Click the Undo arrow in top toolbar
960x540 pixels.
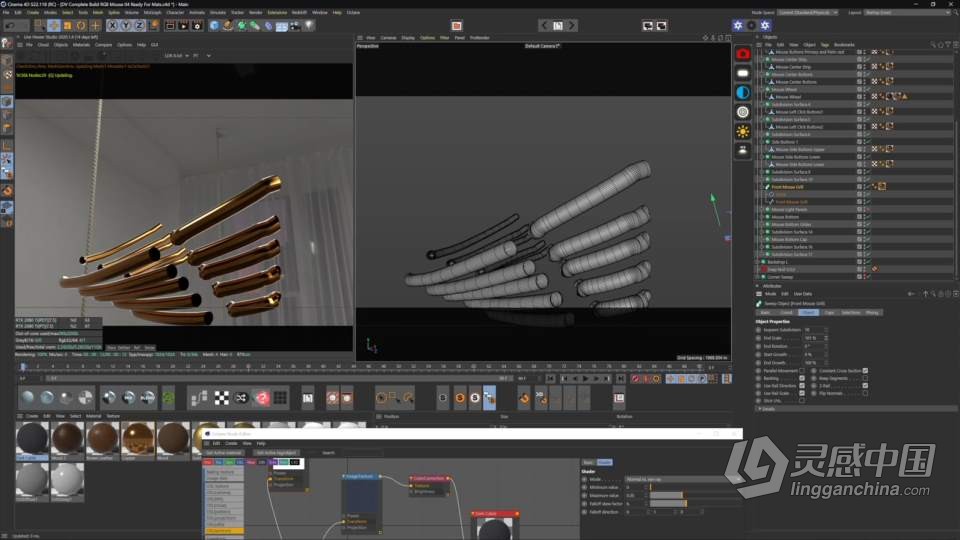tap(10, 26)
